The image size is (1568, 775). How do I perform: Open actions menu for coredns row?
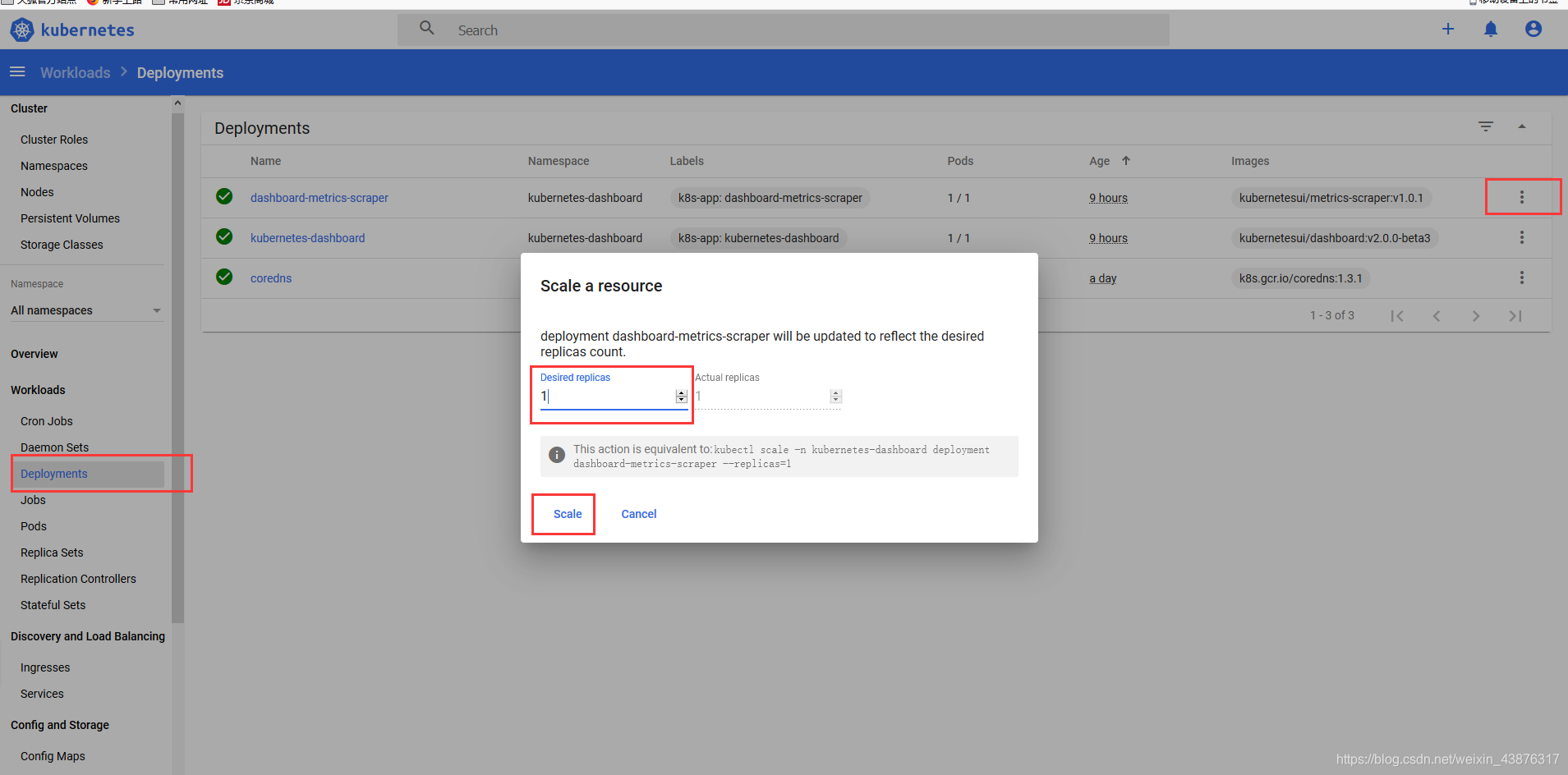click(1522, 277)
